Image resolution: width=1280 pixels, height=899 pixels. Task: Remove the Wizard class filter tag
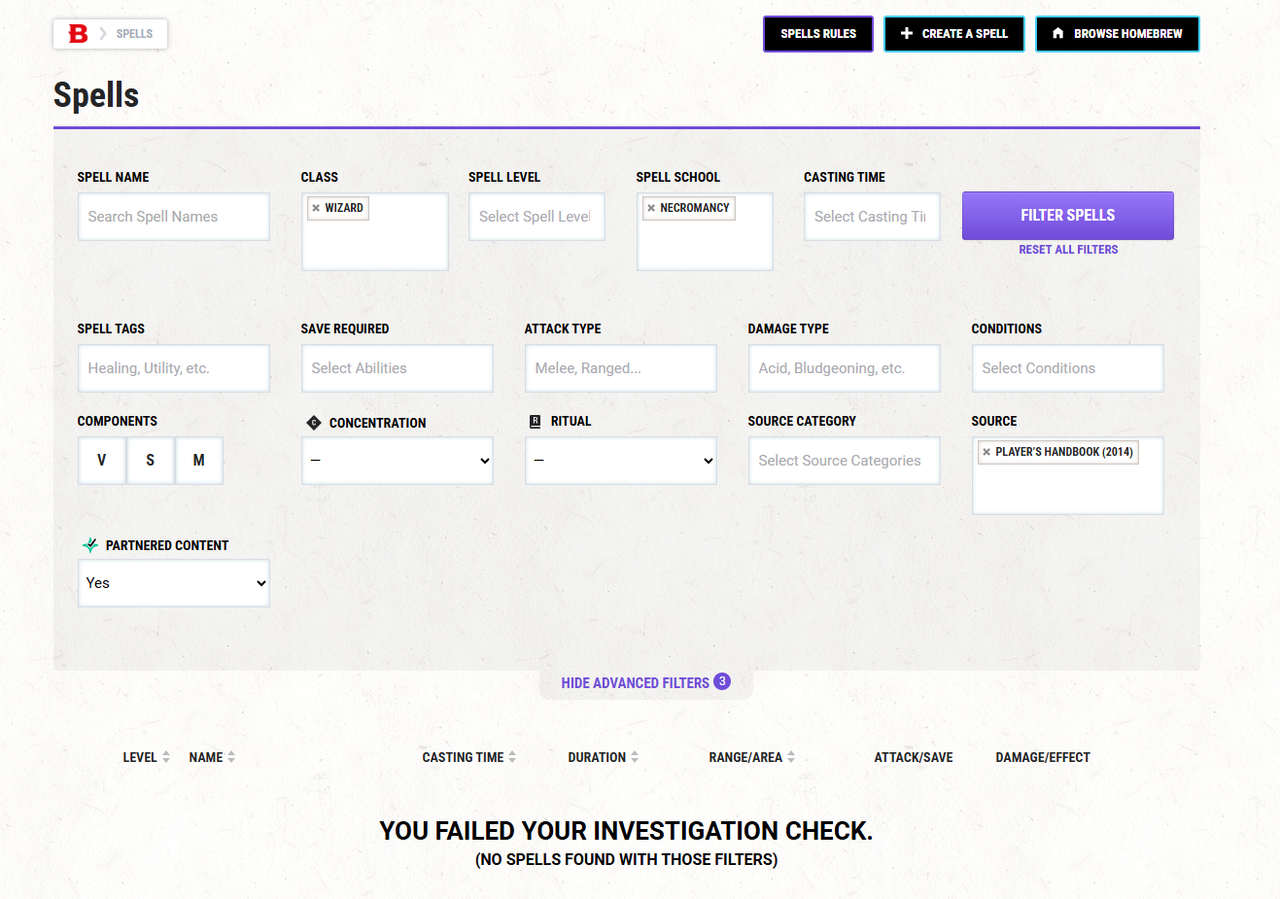(x=316, y=208)
